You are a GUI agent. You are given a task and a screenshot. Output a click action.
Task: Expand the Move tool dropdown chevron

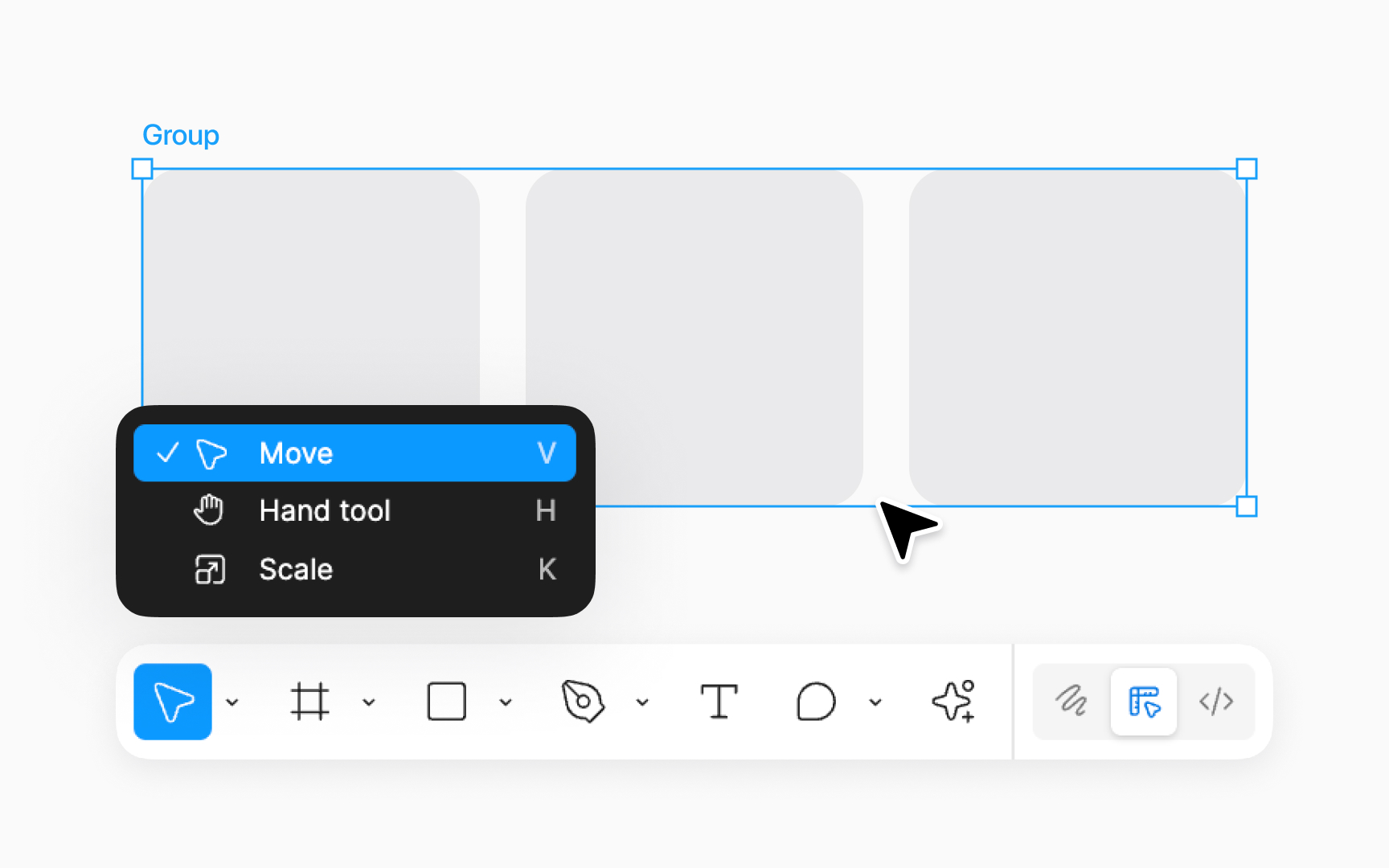point(233,702)
